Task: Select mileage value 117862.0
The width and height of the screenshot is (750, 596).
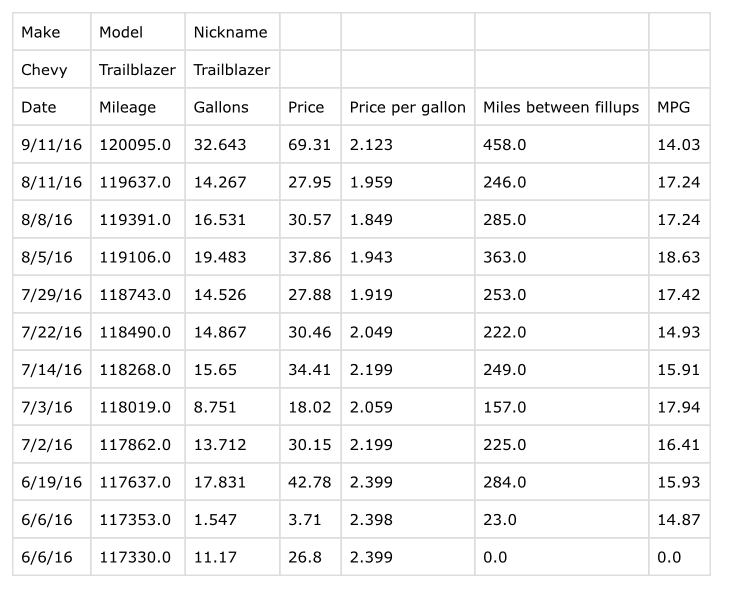Action: tap(138, 444)
